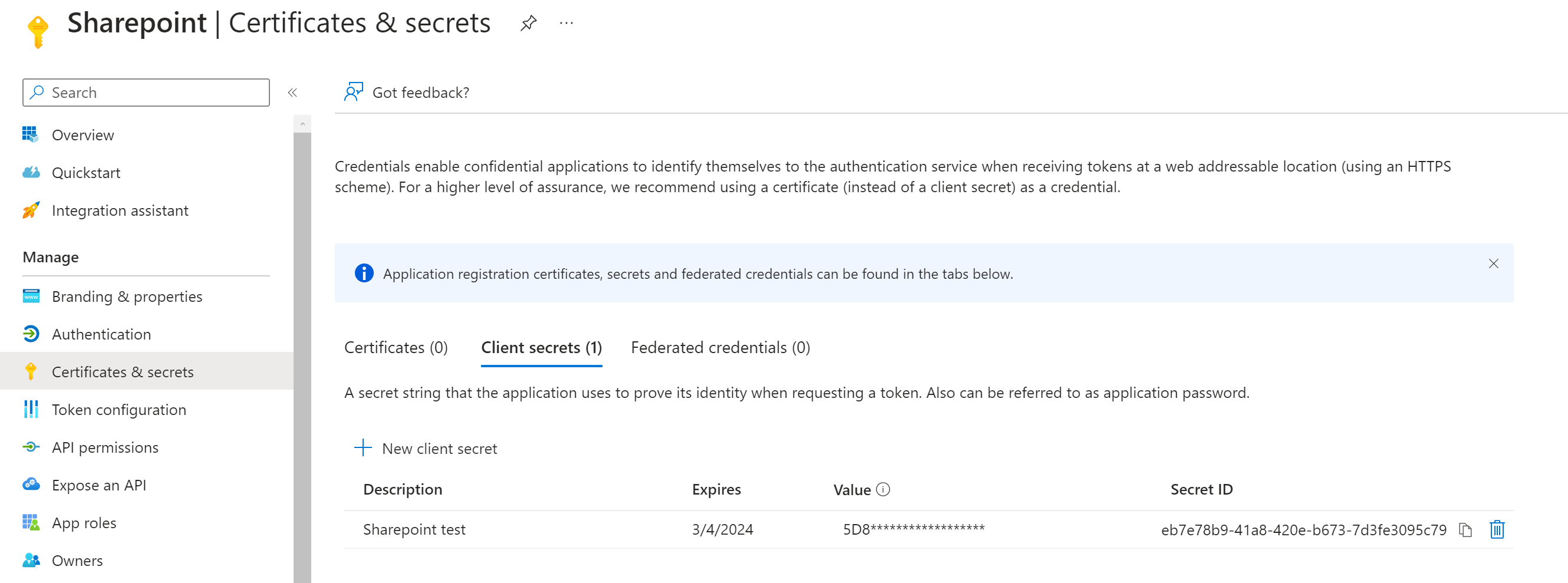Screen dimensions: 1568x583
Task: Click the Value column info icon
Action: coord(882,489)
